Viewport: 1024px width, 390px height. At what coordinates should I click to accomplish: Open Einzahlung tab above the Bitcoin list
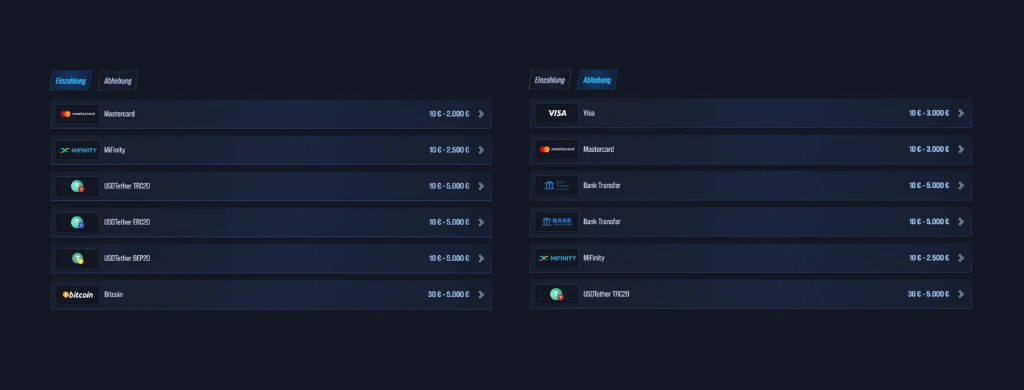[x=71, y=81]
